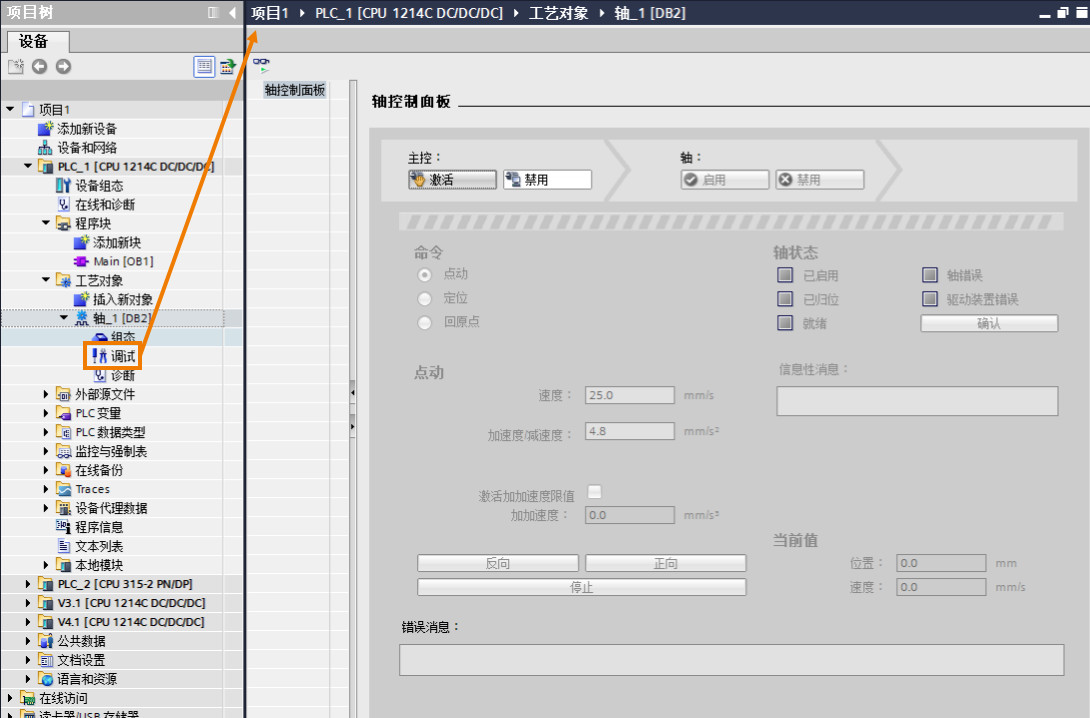Click the 激活 master control button

[453, 179]
